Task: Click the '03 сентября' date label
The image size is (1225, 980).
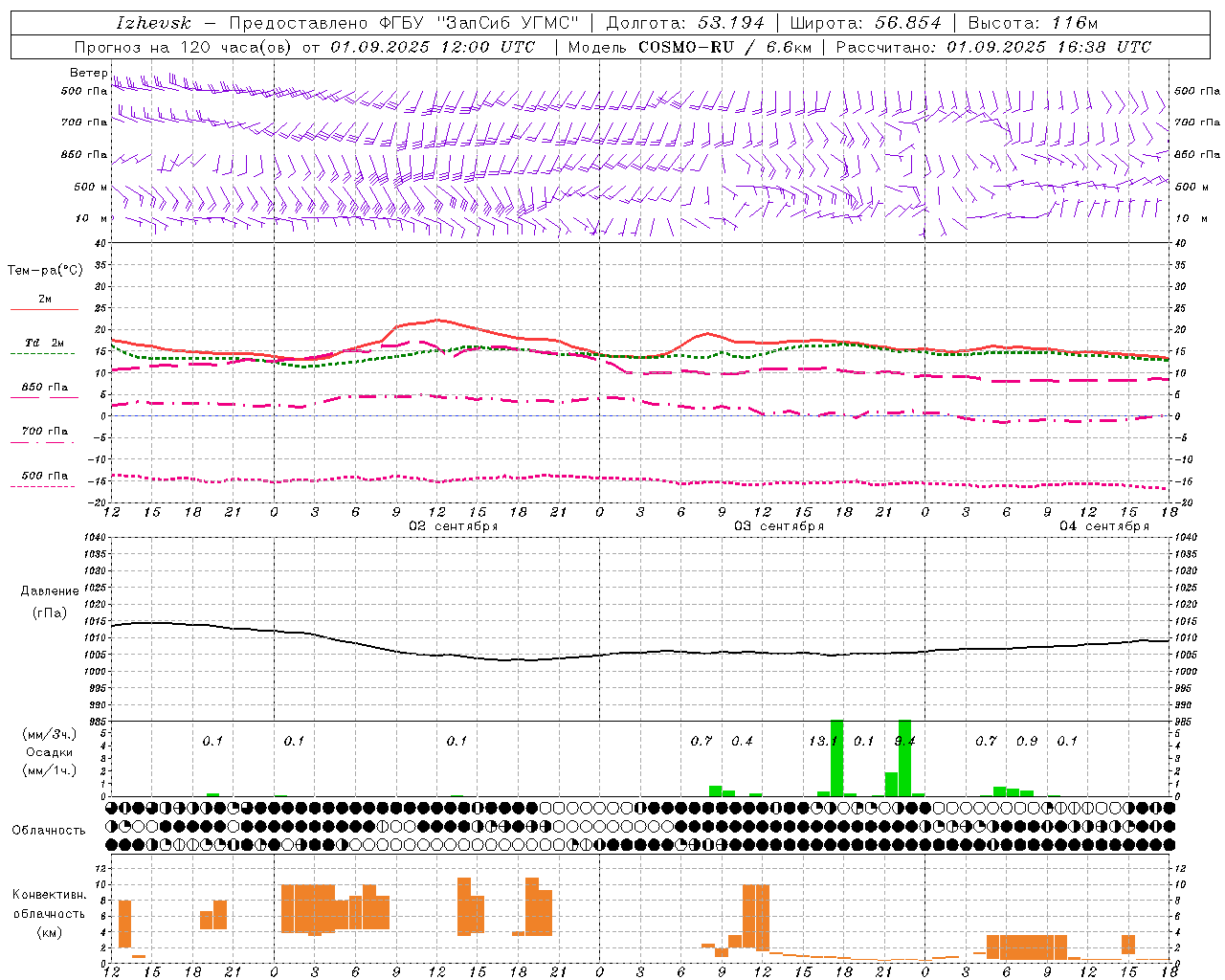Action: [x=778, y=526]
